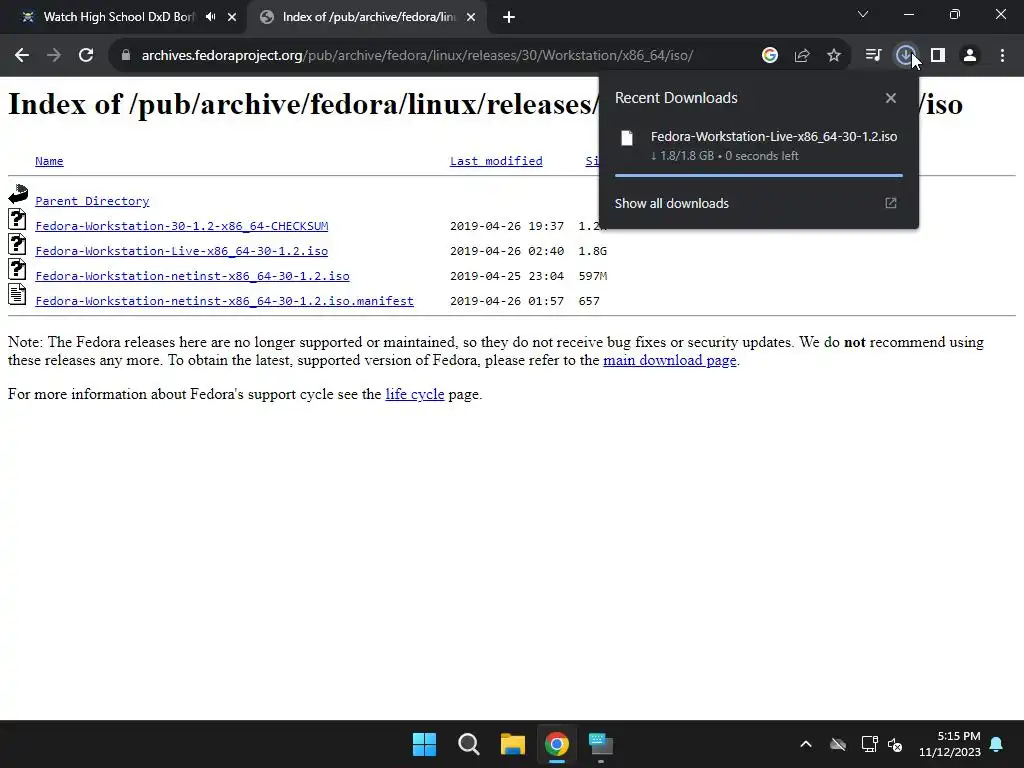Mute the High School DxD tab audio

click(210, 17)
